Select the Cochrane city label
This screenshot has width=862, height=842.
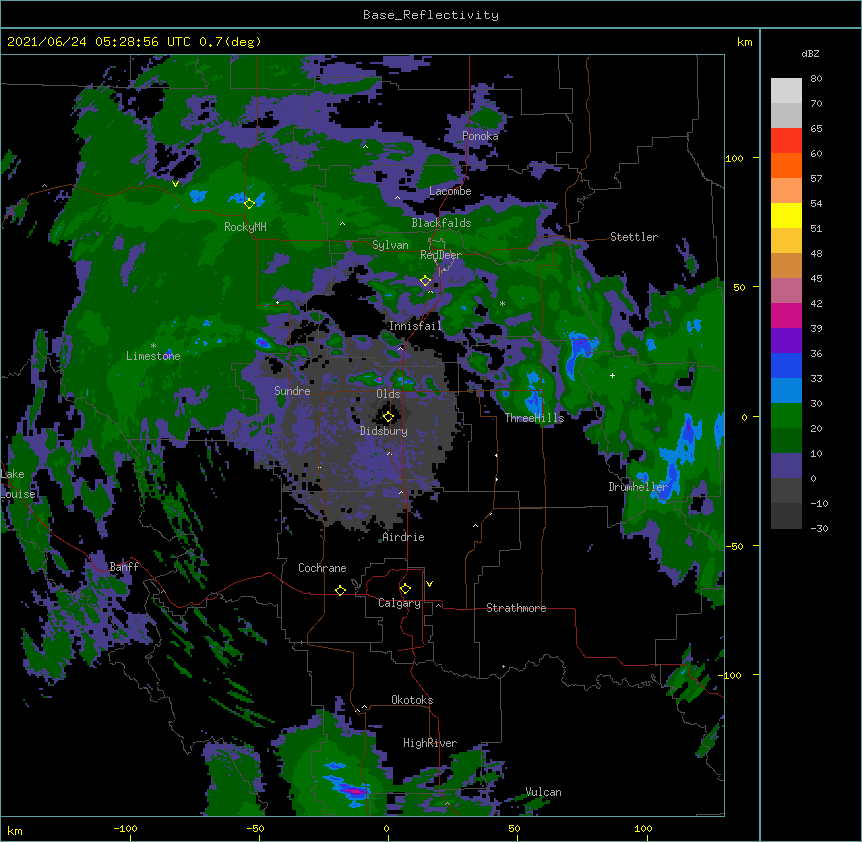322,568
